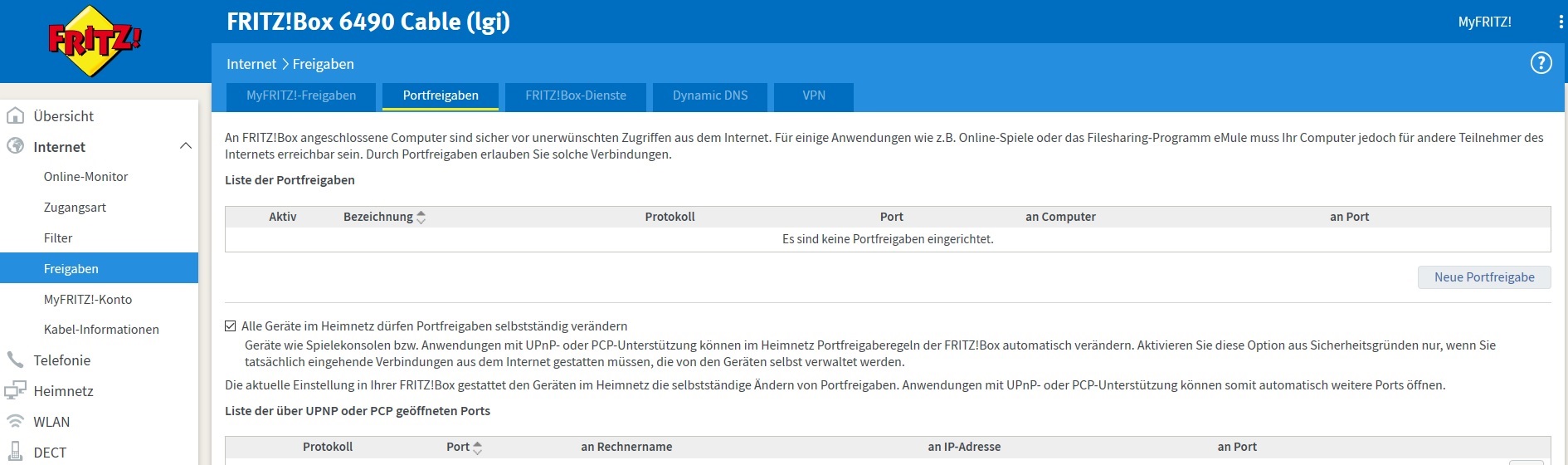Open Zugangsart in sidebar

click(x=75, y=208)
